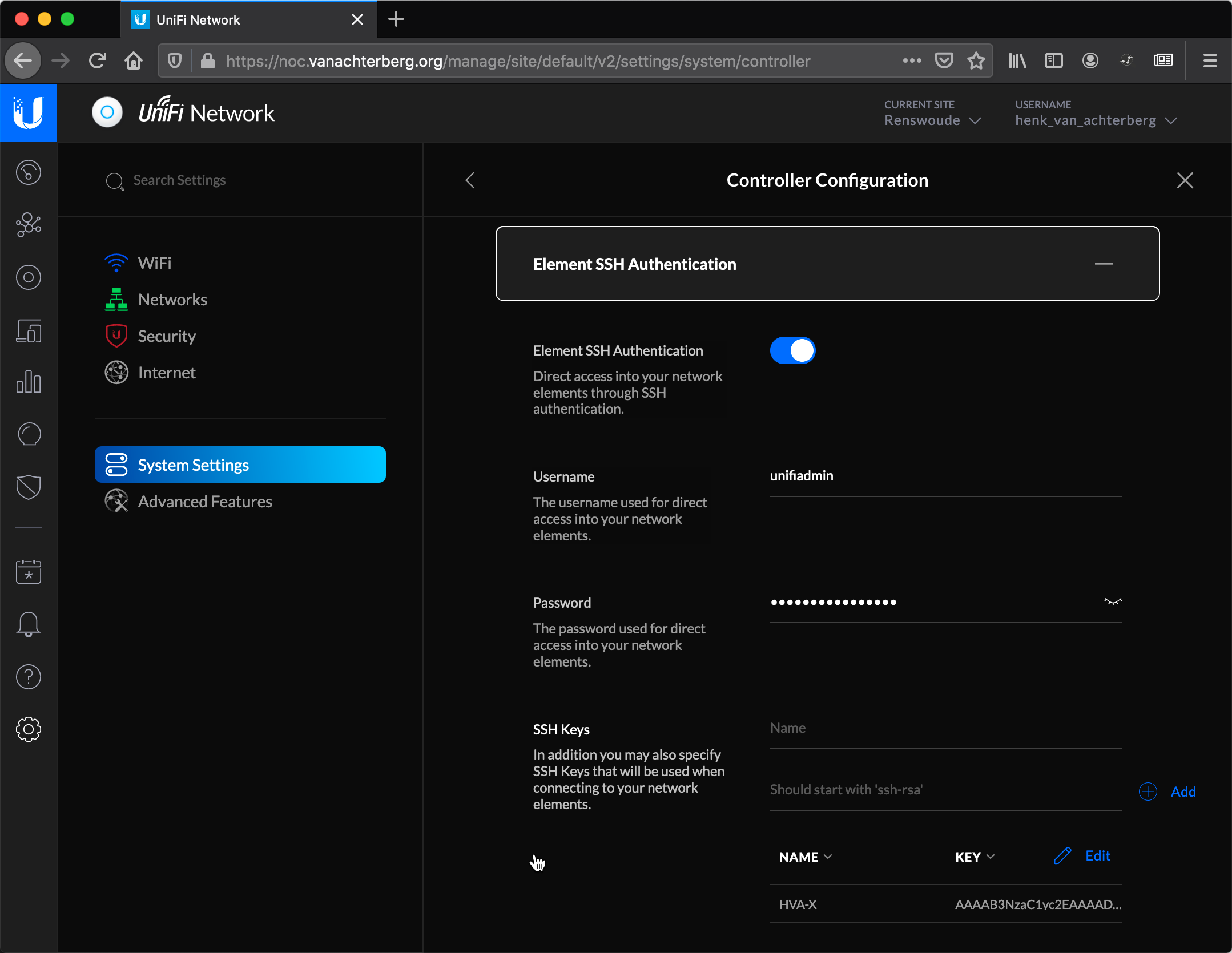This screenshot has width=1232, height=953.
Task: Disable Element SSH Authentication
Action: tap(793, 350)
